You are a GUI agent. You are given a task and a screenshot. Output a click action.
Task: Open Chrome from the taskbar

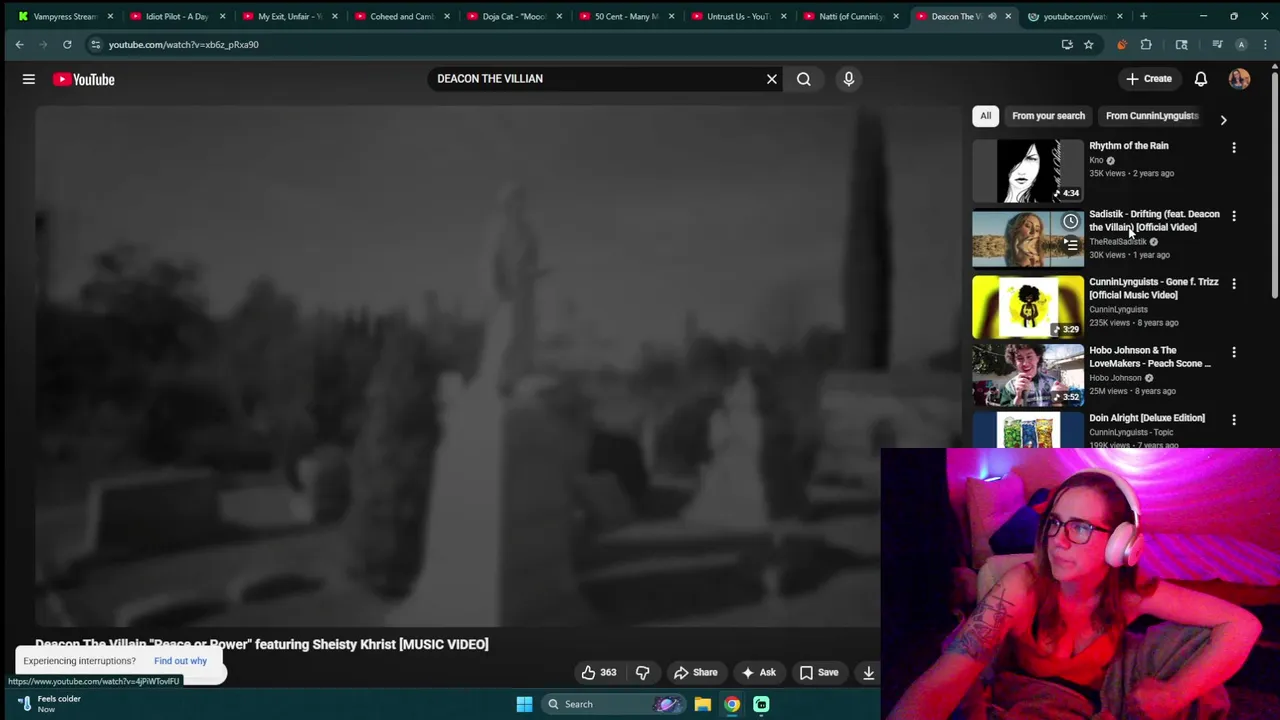[x=732, y=704]
